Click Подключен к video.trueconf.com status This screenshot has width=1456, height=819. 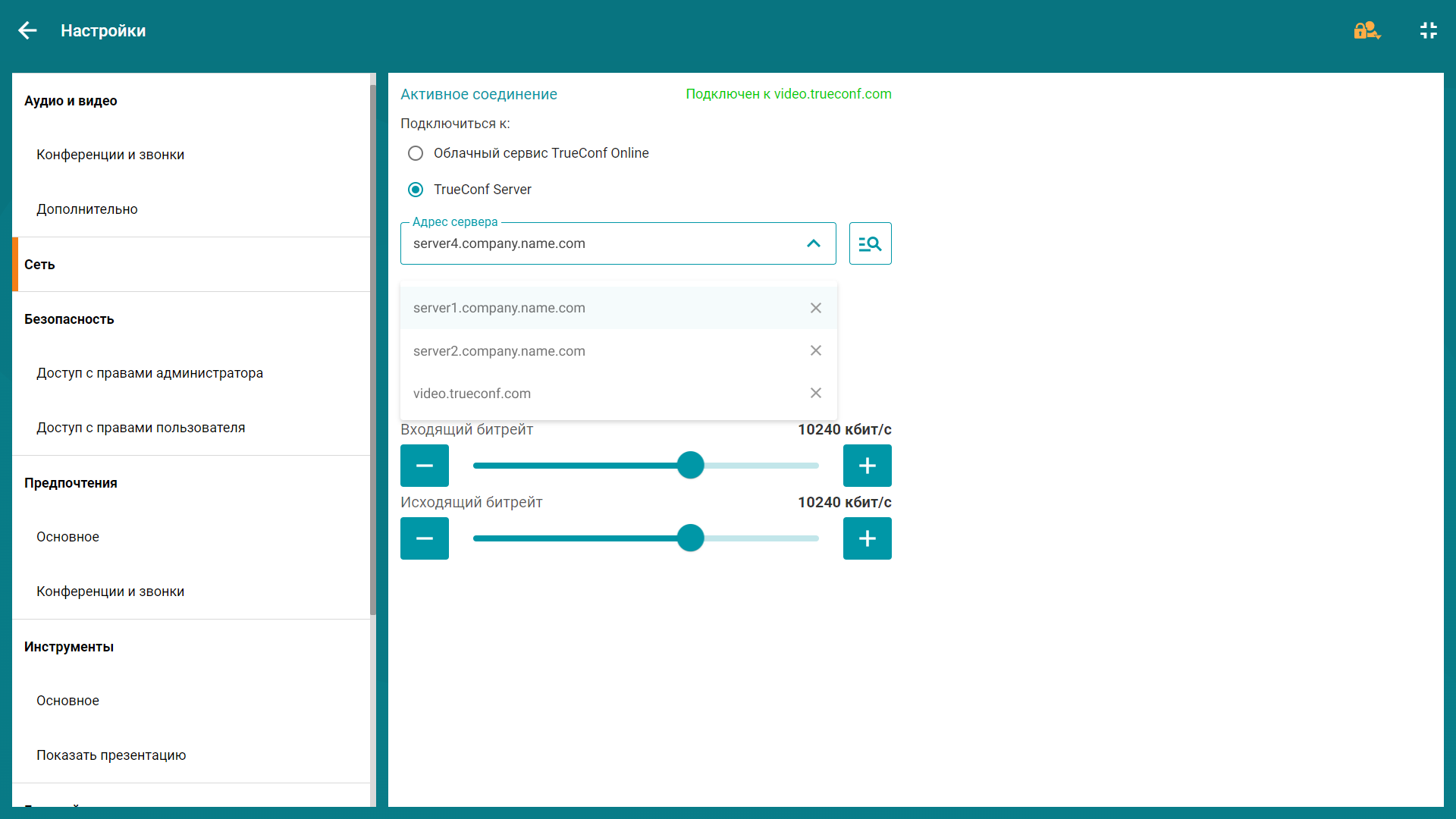[x=789, y=94]
